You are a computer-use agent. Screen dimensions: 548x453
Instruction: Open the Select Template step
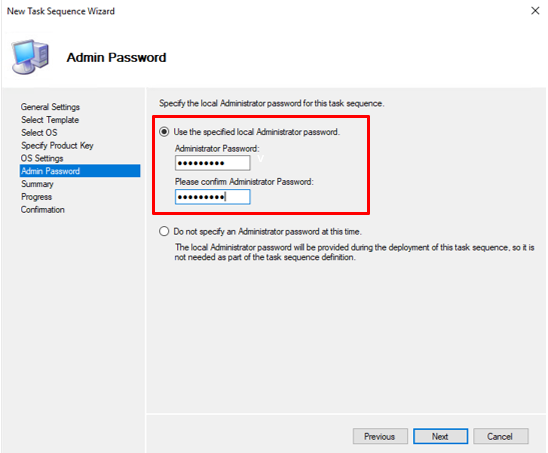pos(50,120)
